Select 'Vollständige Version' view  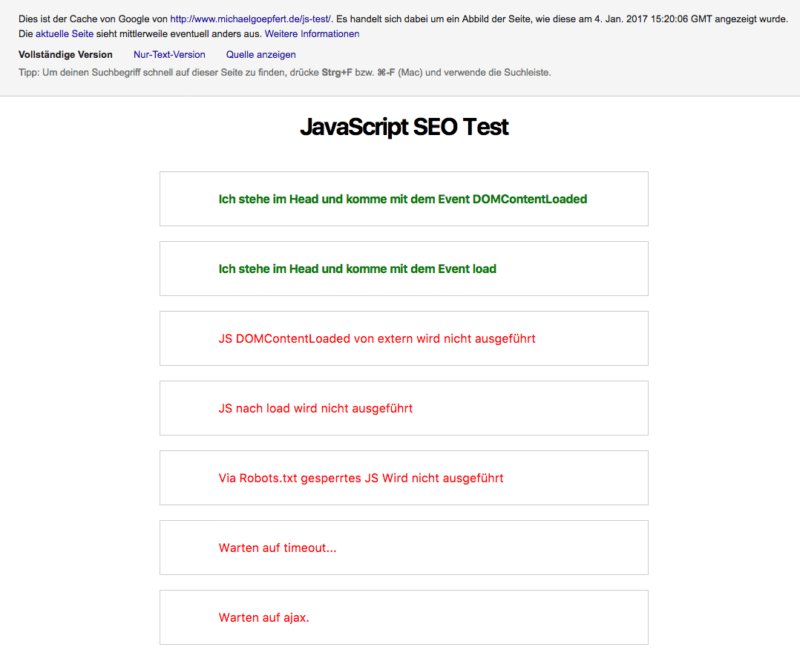click(x=65, y=55)
